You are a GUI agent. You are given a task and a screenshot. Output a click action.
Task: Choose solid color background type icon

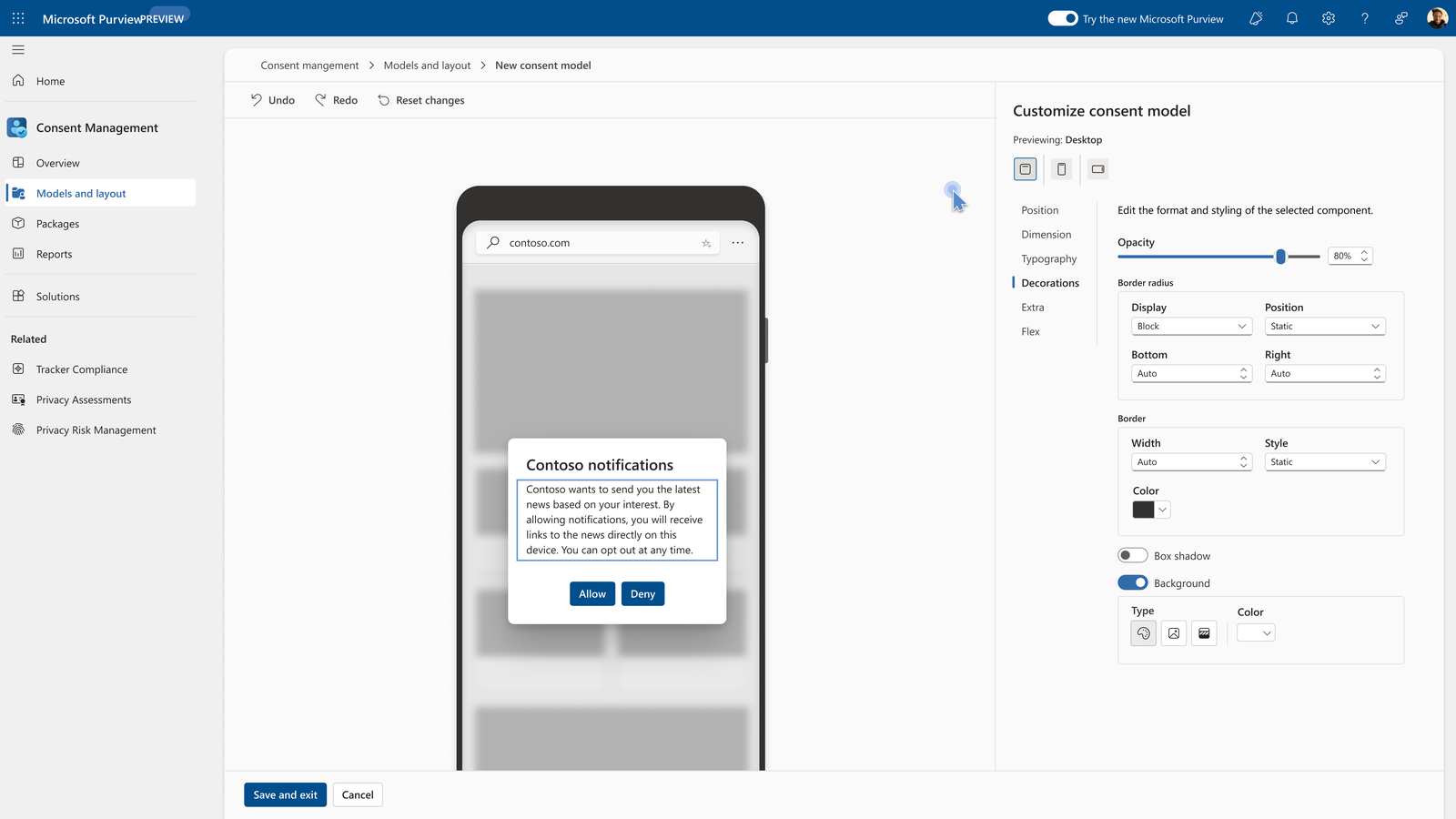click(x=1144, y=633)
